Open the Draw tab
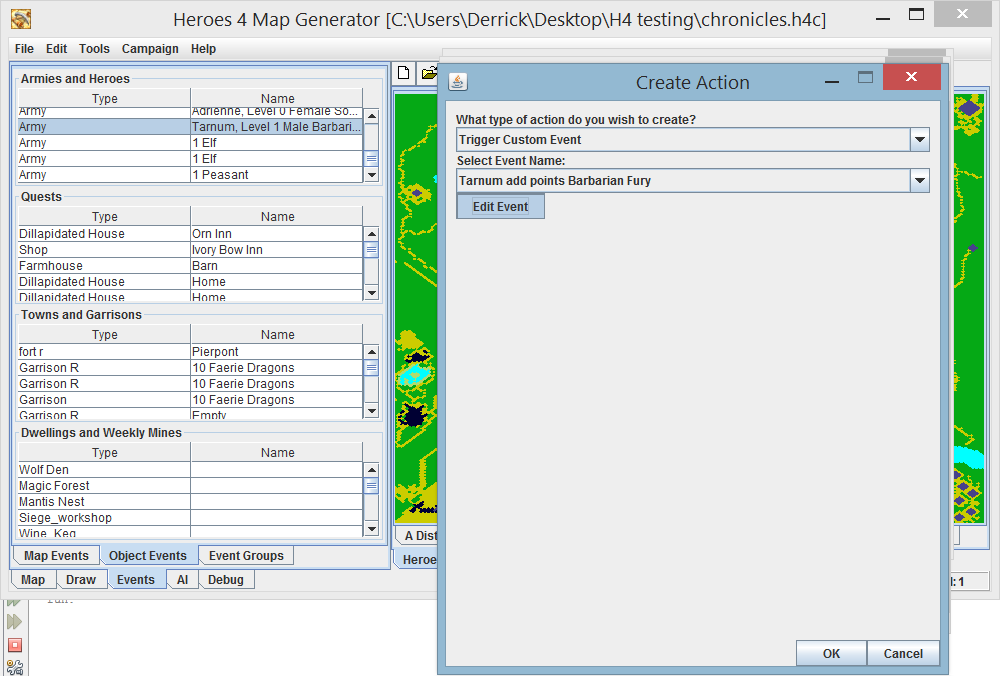Screen dimensions: 1000x676 pos(81,580)
